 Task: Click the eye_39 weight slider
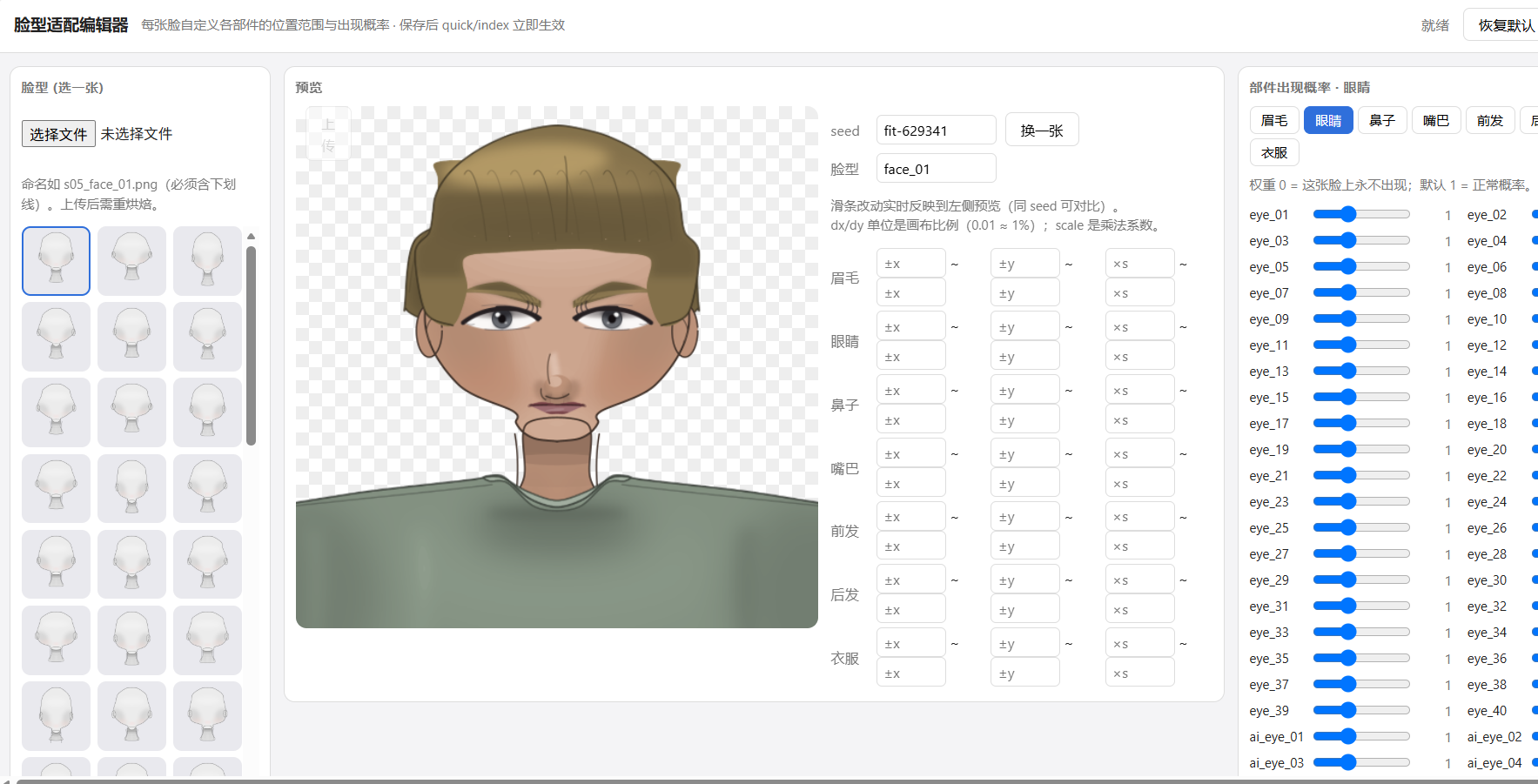click(1361, 710)
